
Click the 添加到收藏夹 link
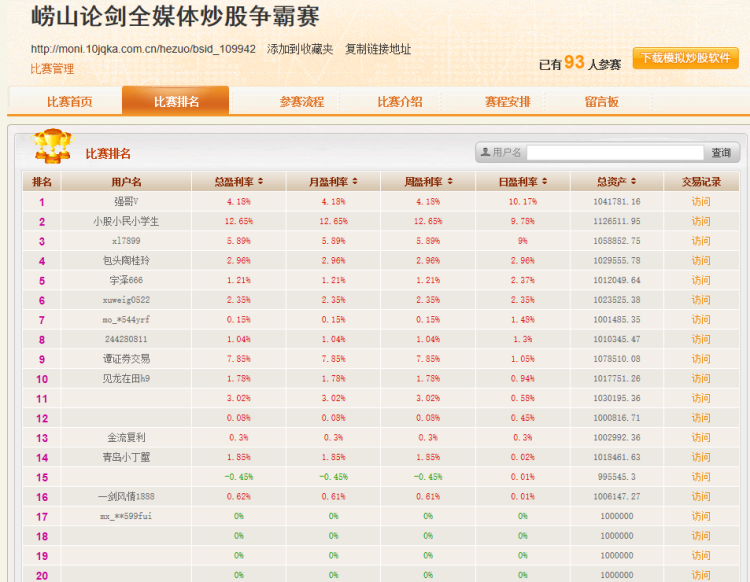click(300, 49)
